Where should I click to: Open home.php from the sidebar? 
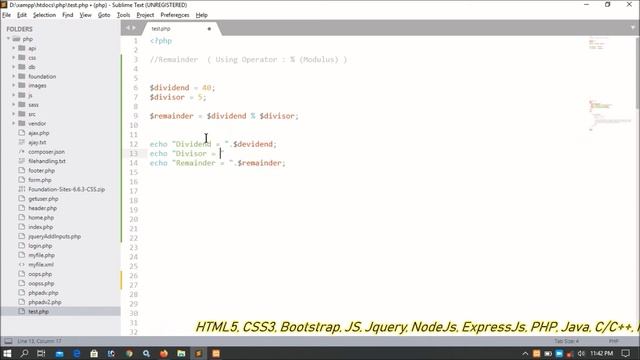41,218
